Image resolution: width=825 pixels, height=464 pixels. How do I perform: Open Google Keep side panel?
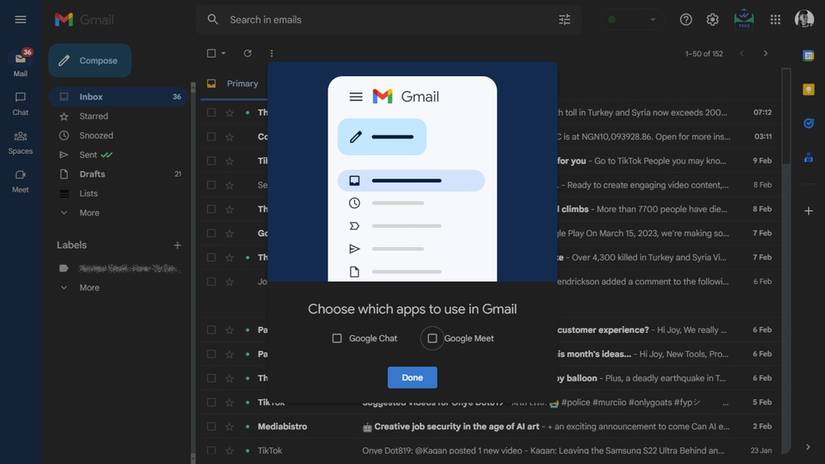tap(809, 89)
